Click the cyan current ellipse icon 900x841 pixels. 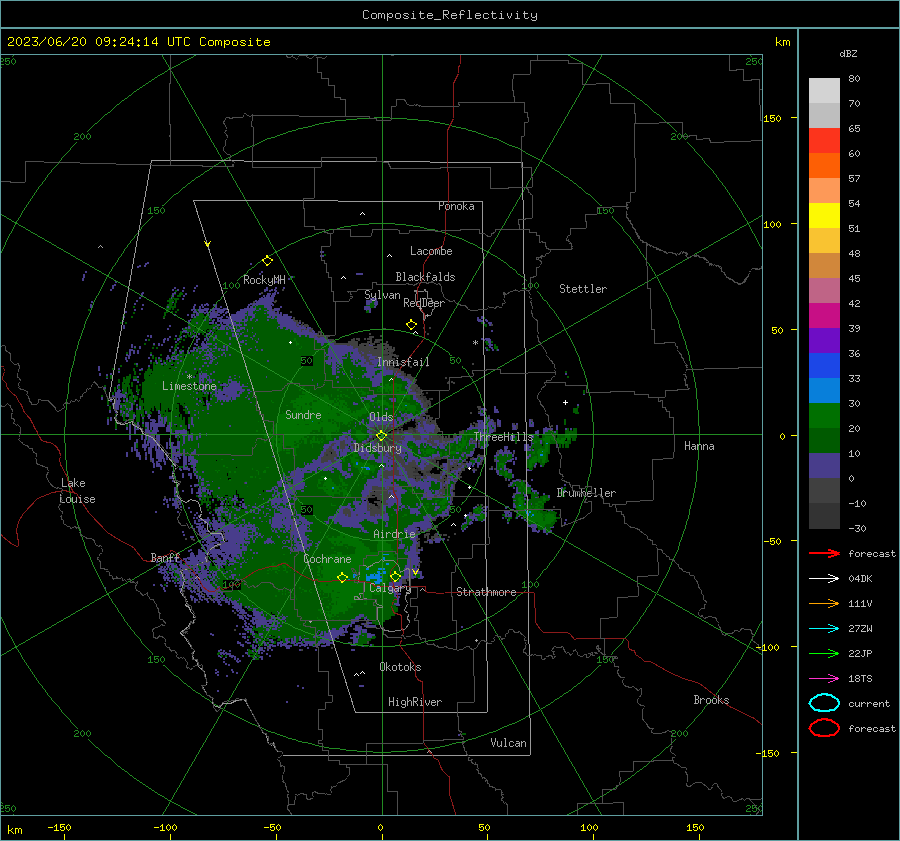pos(824,703)
